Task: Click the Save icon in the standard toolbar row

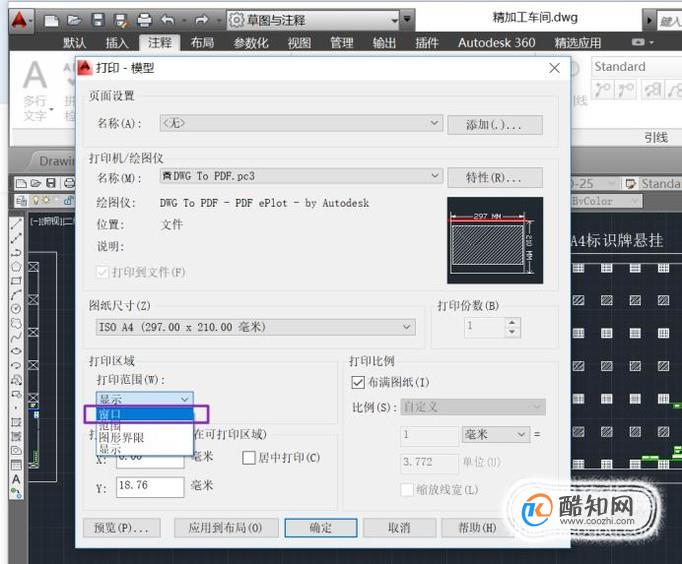Action: [x=51, y=183]
